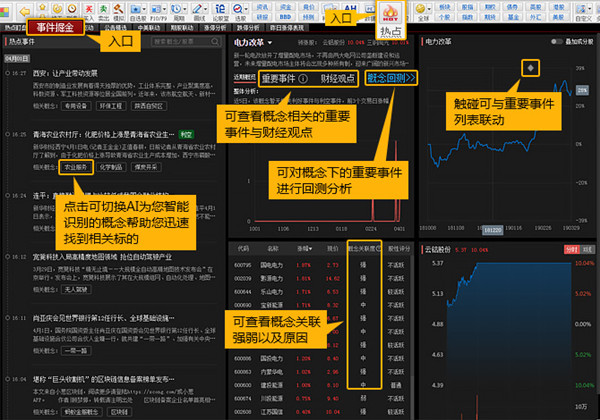Switch to the 跌停分析 tab

248,28
